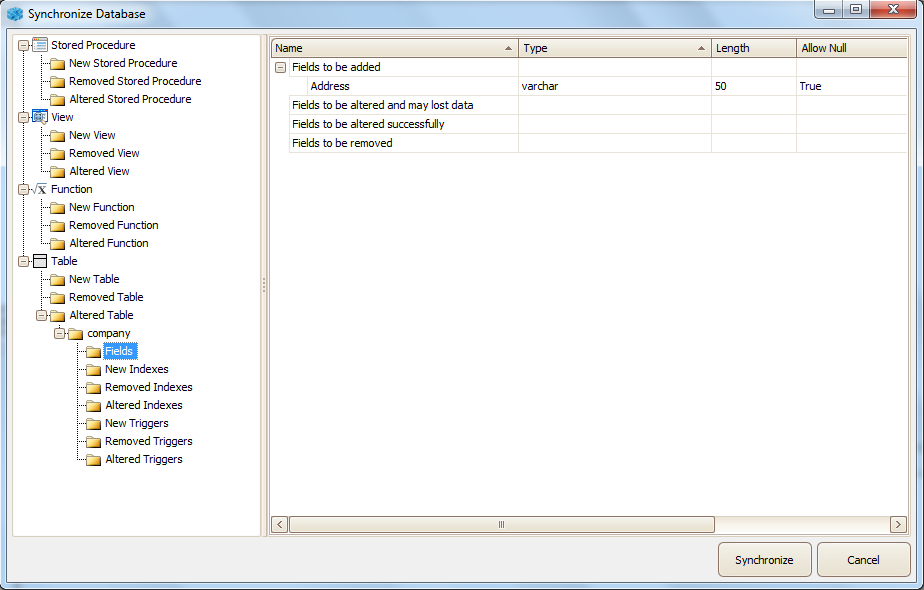Screen dimensions: 924x590
Task: Click the Stored Procedure node icon
Action: 39,45
